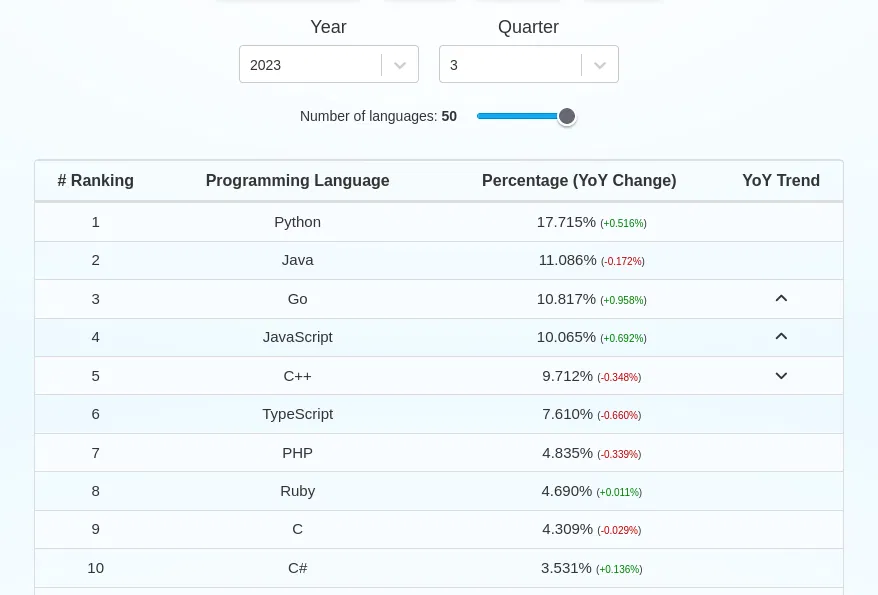Sort by Programming Language column header

pyautogui.click(x=297, y=181)
